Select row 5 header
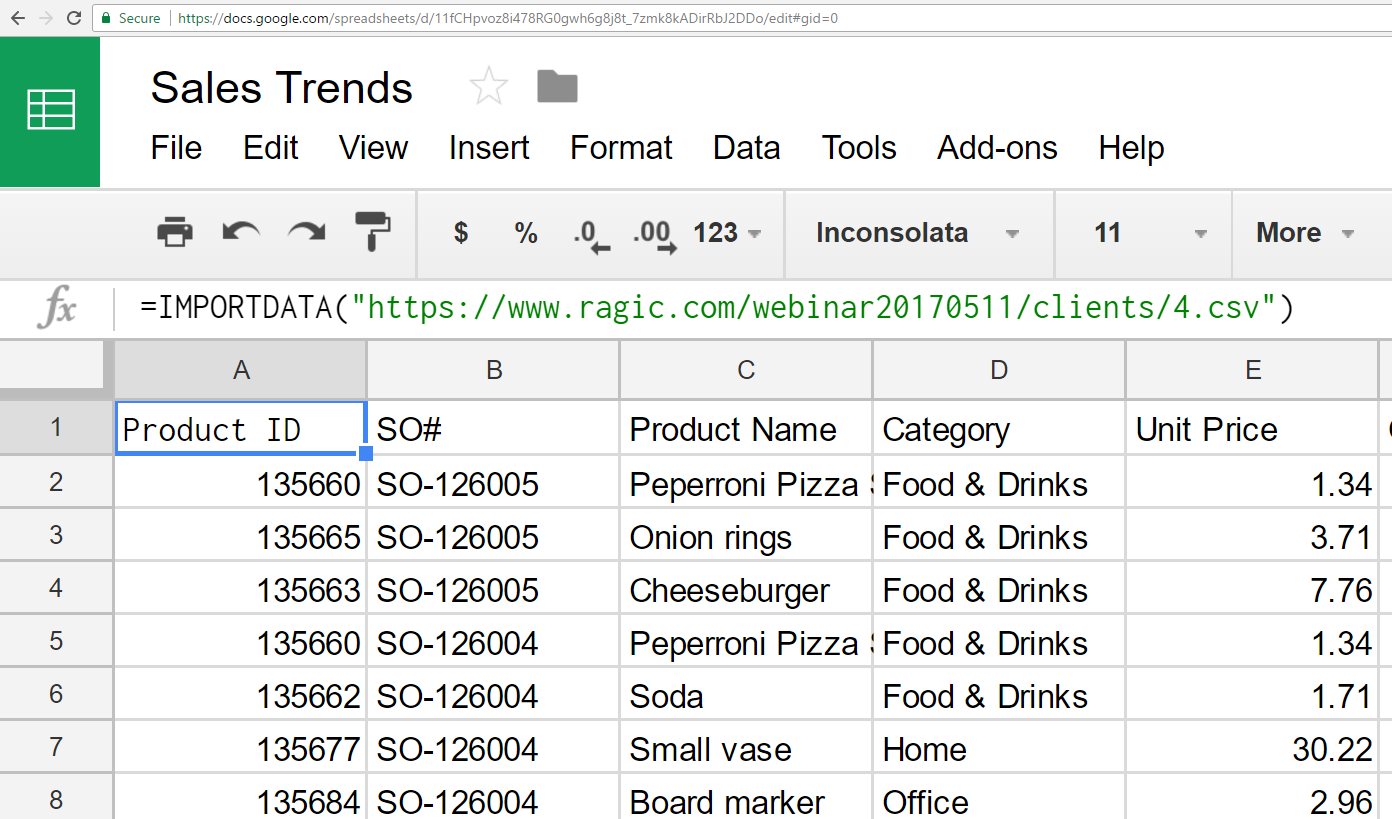This screenshot has width=1392, height=819. coord(56,641)
